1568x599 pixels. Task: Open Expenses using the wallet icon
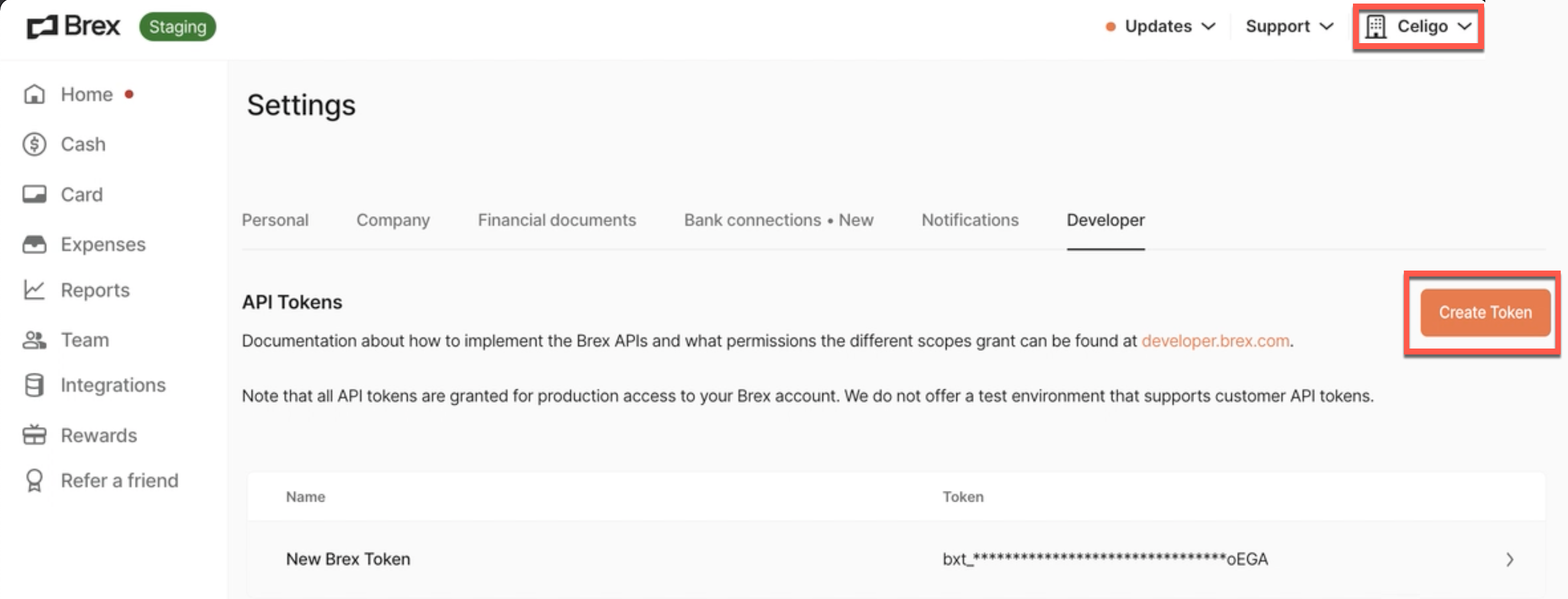click(34, 244)
